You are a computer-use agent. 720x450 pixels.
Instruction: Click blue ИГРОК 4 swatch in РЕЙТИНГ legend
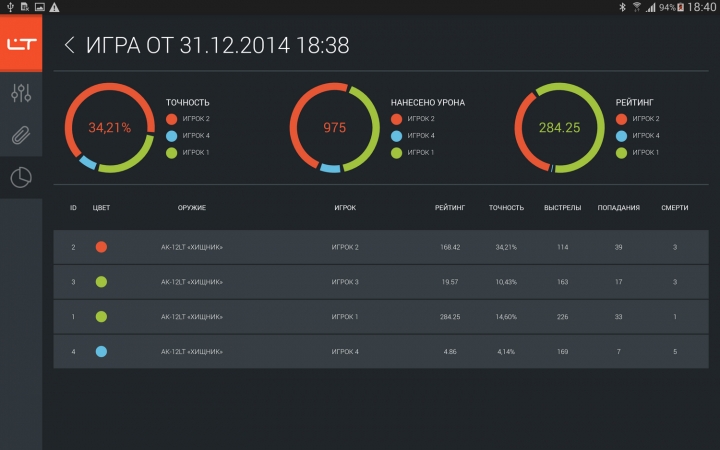621,136
